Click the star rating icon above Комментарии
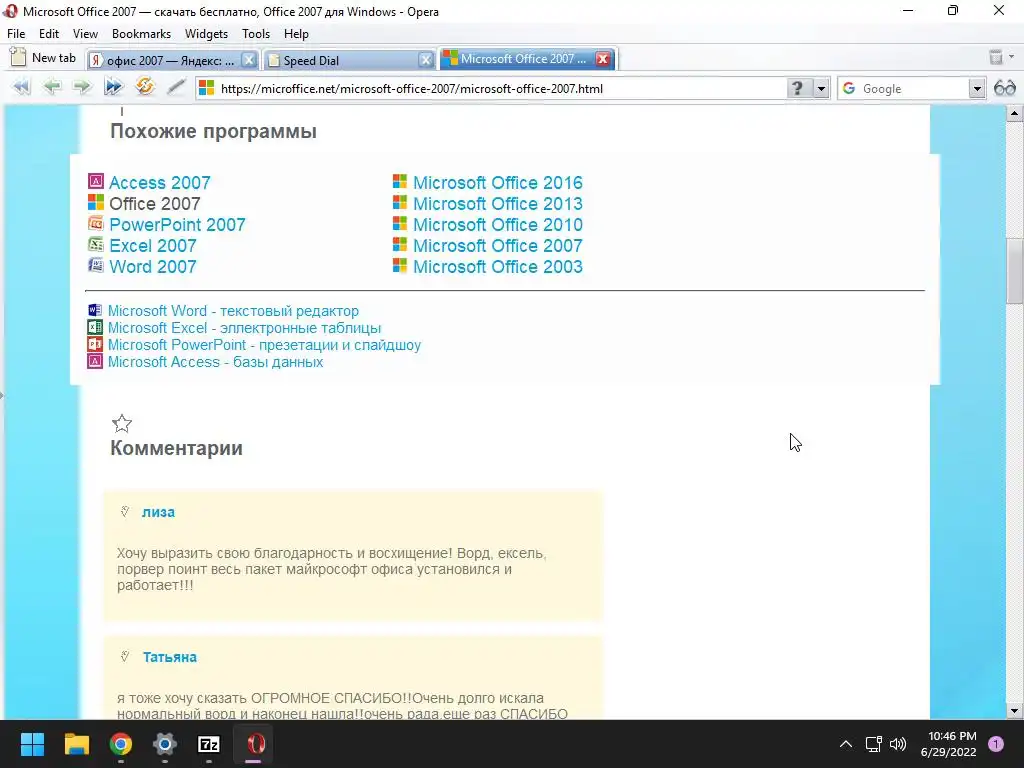The image size is (1024, 768). coord(122,424)
